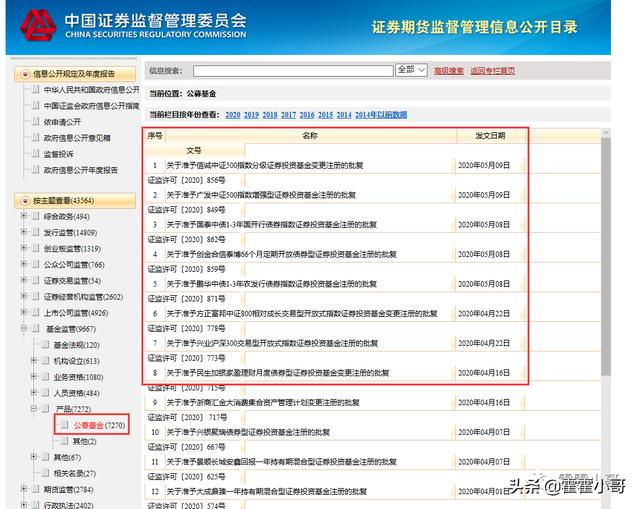Expand the 机构设立(613) node

[x=34, y=360]
